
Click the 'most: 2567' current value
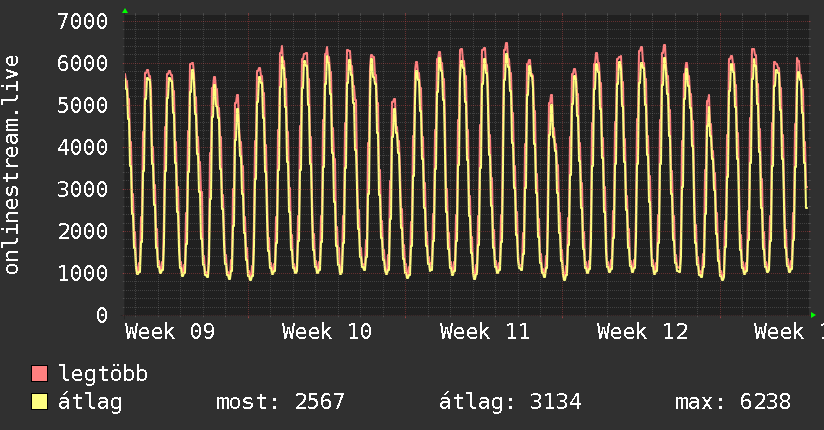point(280,402)
